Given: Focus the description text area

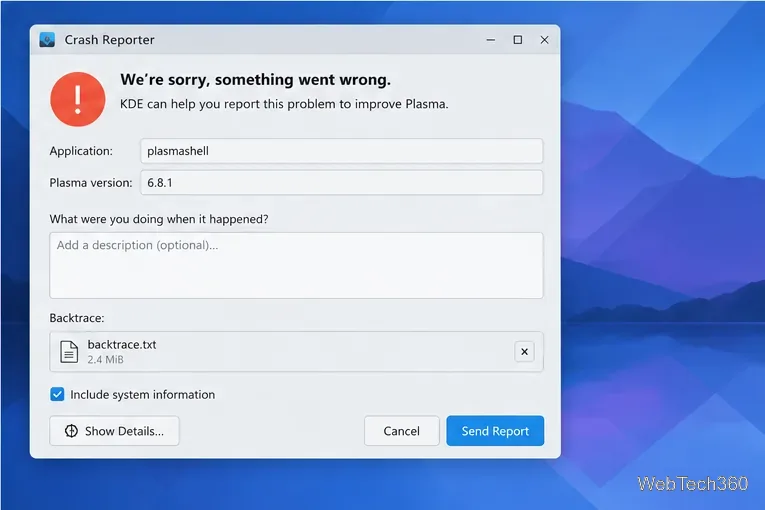Looking at the screenshot, I should point(296,265).
